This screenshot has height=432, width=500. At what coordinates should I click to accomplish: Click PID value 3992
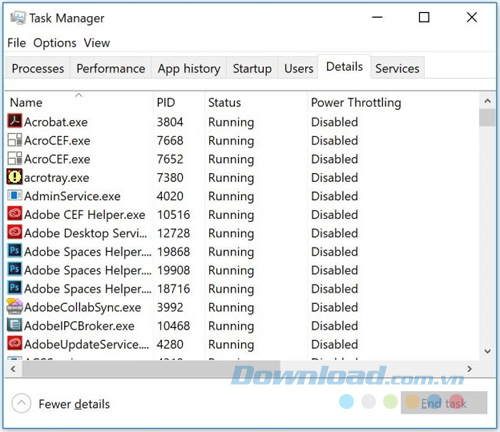click(170, 307)
